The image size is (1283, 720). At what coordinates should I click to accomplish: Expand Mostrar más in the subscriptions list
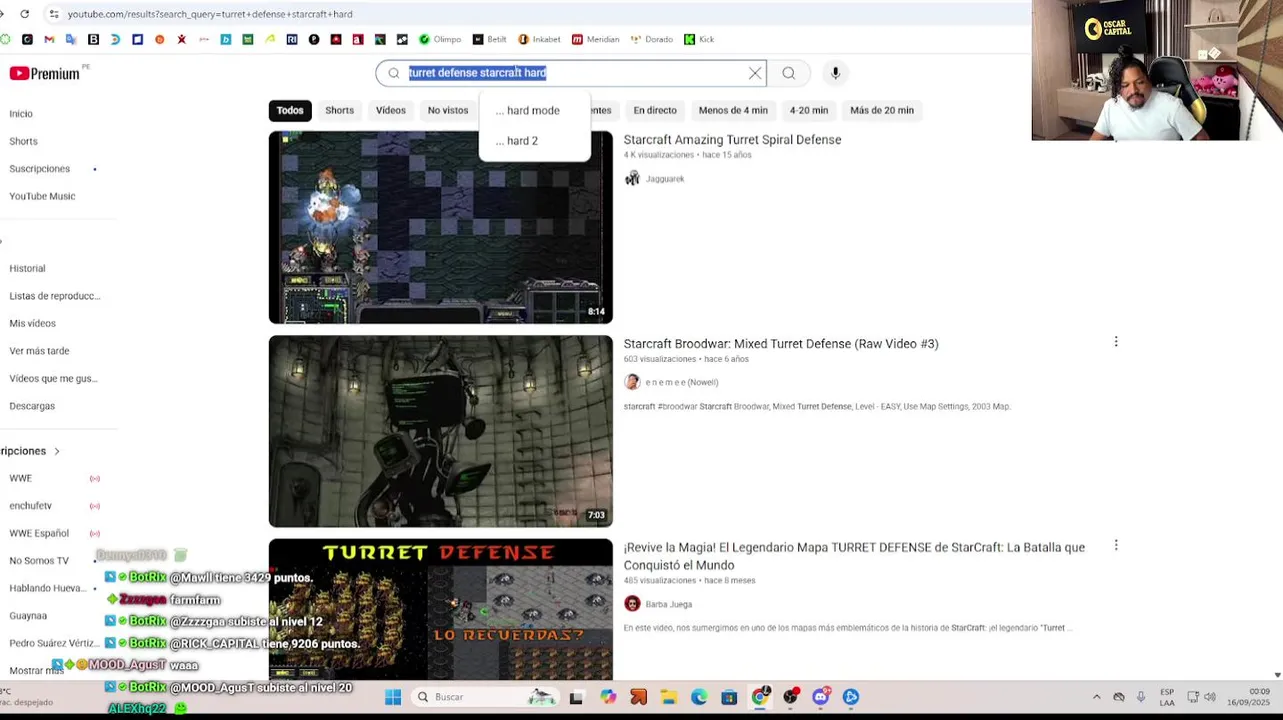(36, 670)
